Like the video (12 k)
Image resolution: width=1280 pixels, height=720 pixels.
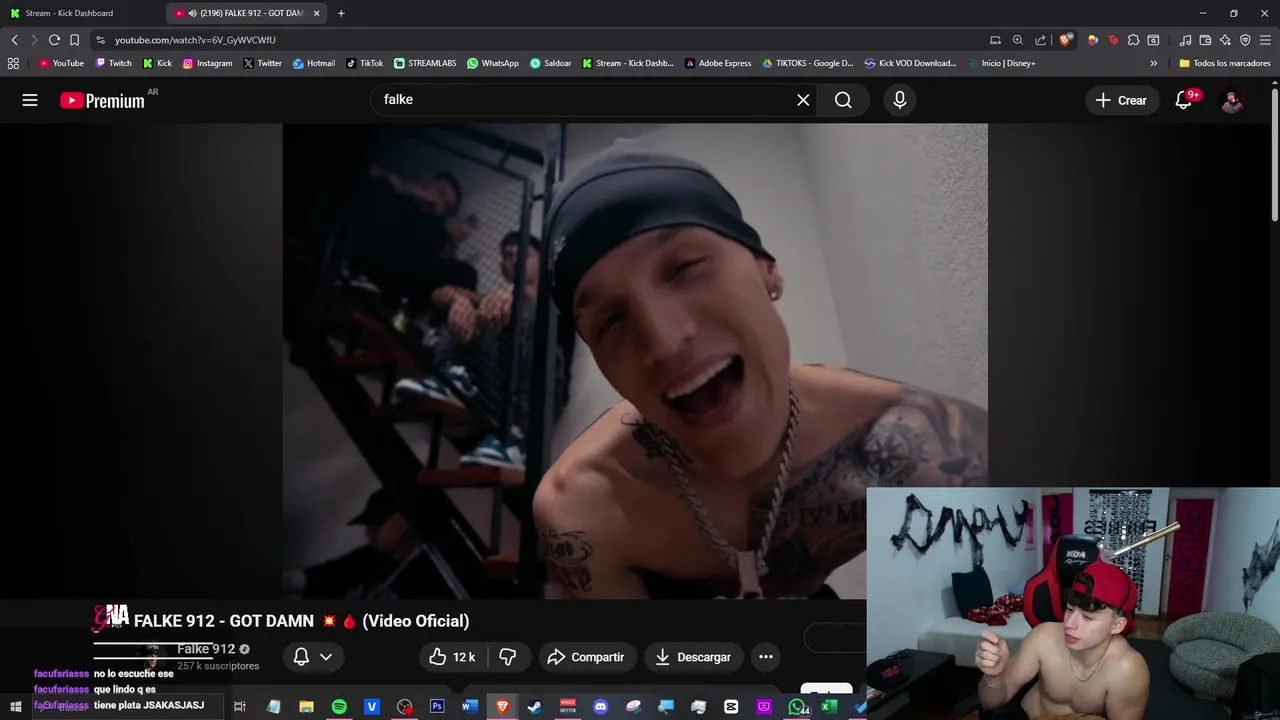coord(452,657)
